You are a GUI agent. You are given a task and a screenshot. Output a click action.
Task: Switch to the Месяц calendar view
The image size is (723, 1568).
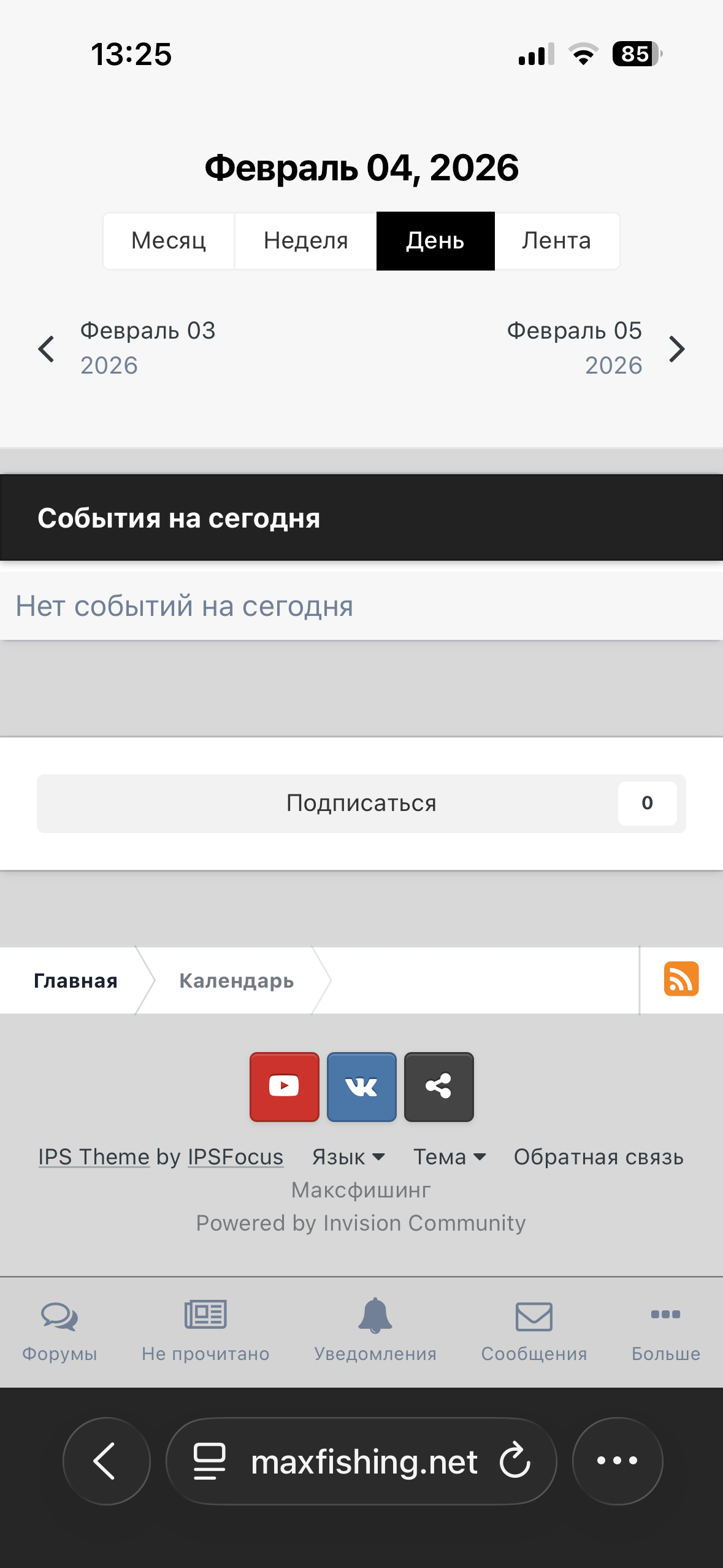click(169, 241)
